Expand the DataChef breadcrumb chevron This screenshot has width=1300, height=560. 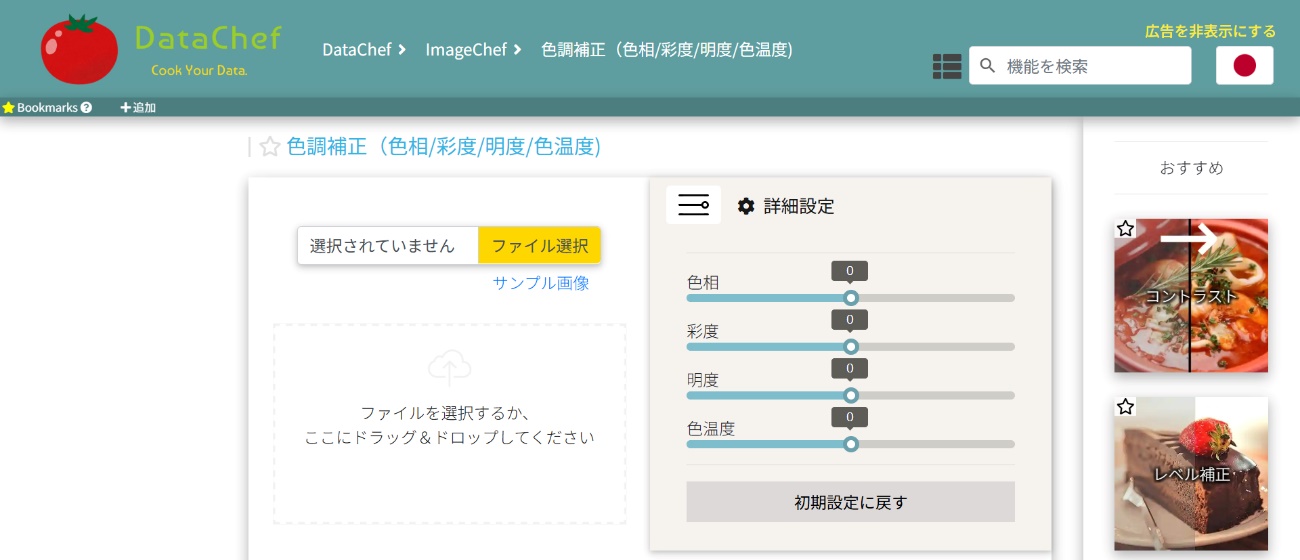click(402, 49)
